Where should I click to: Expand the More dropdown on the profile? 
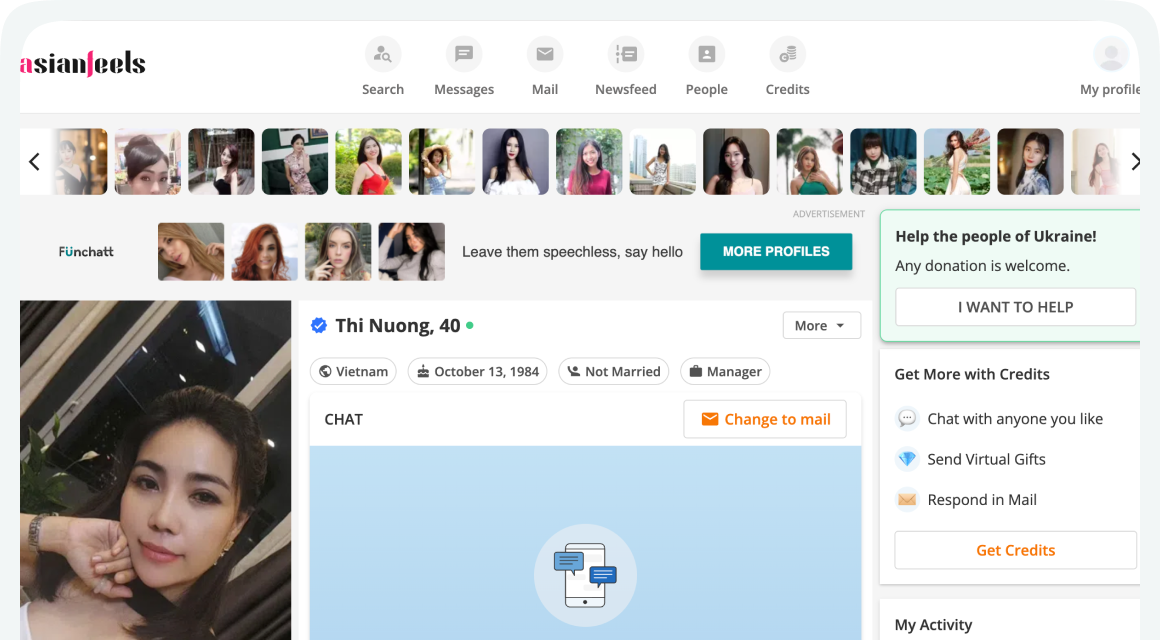(821, 325)
